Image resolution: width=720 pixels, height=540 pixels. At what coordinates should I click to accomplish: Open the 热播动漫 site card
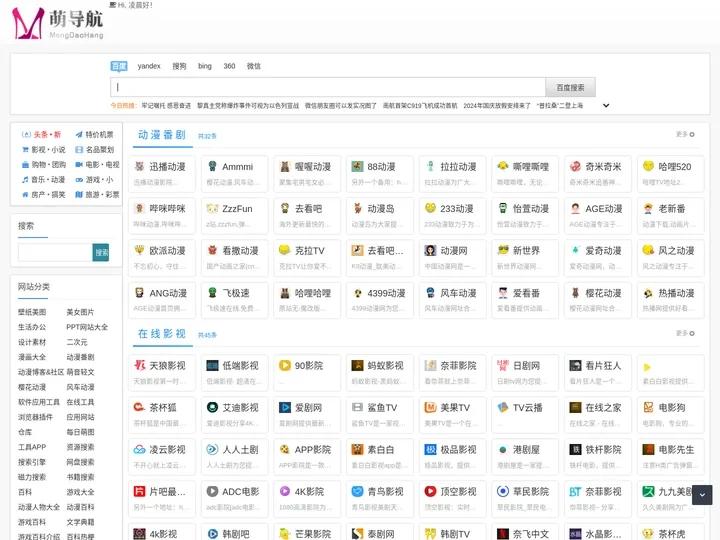(670, 300)
